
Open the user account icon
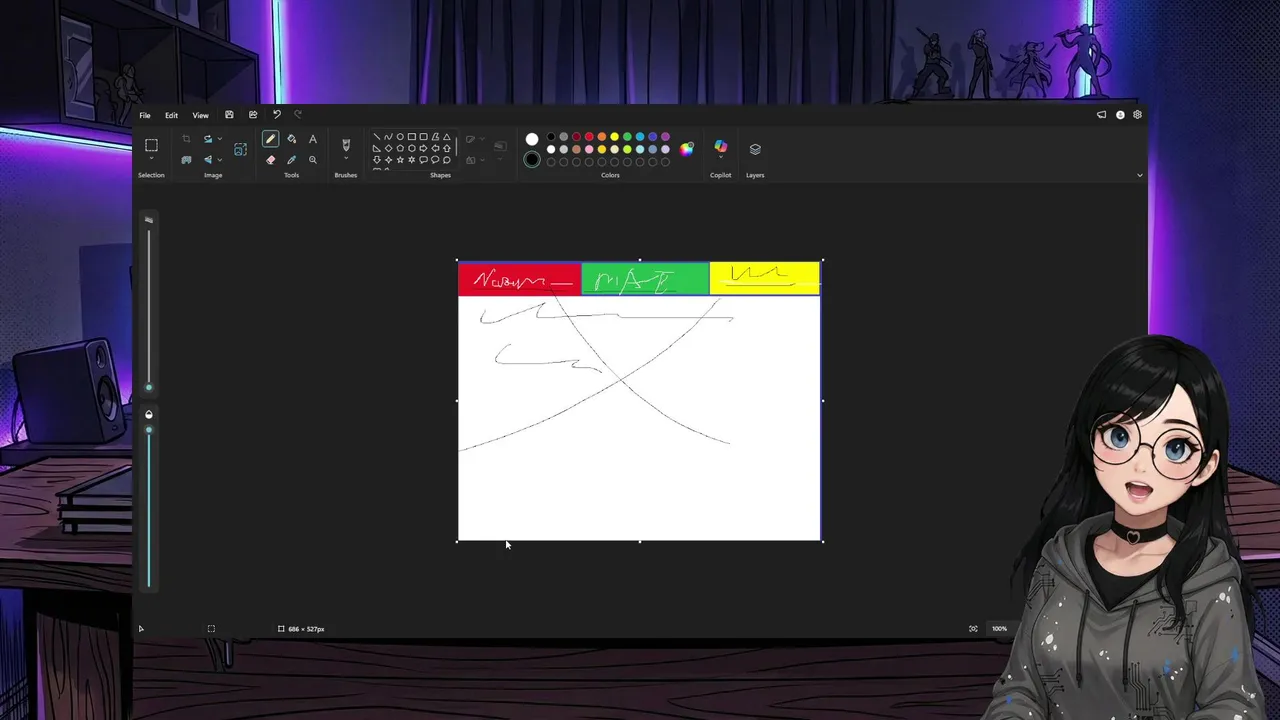1120,115
